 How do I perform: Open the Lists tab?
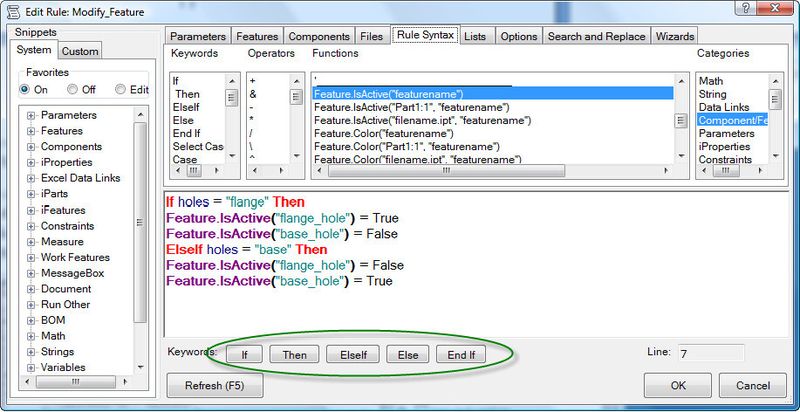475,36
